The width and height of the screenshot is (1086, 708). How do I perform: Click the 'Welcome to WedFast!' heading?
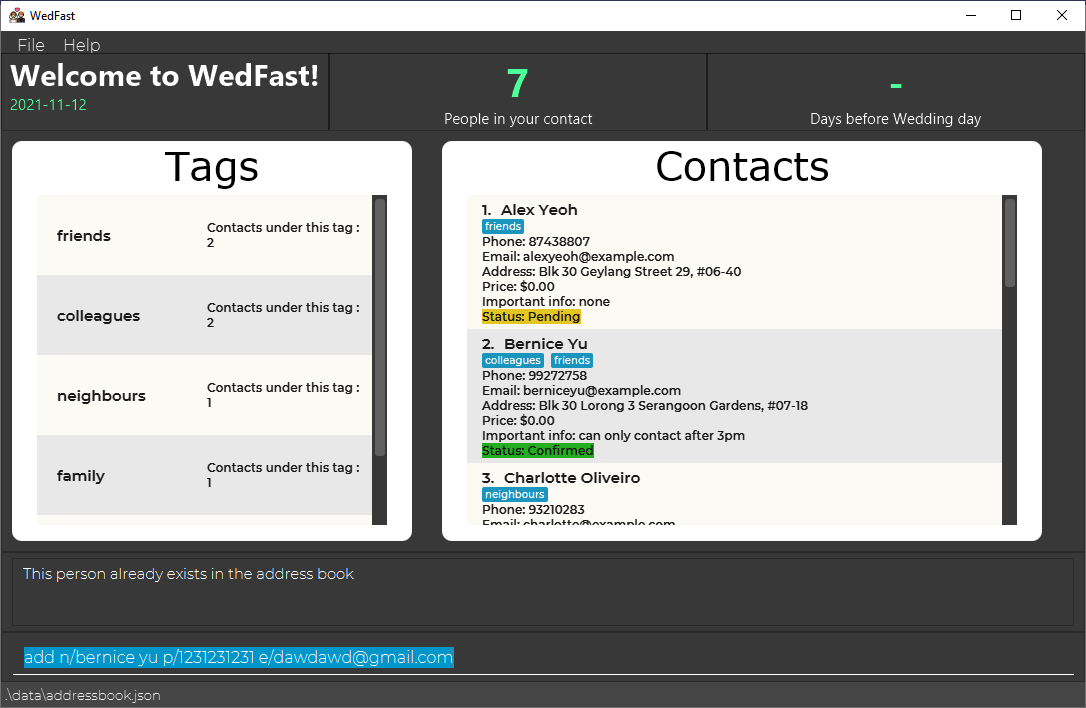(165, 76)
